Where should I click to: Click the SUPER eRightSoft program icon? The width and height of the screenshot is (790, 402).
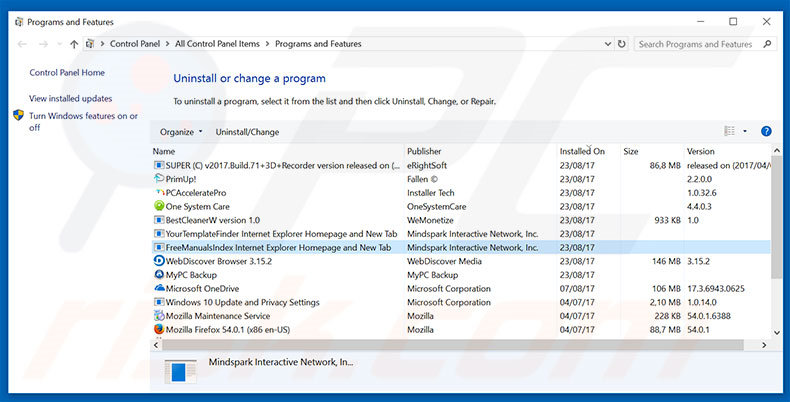tap(159, 165)
